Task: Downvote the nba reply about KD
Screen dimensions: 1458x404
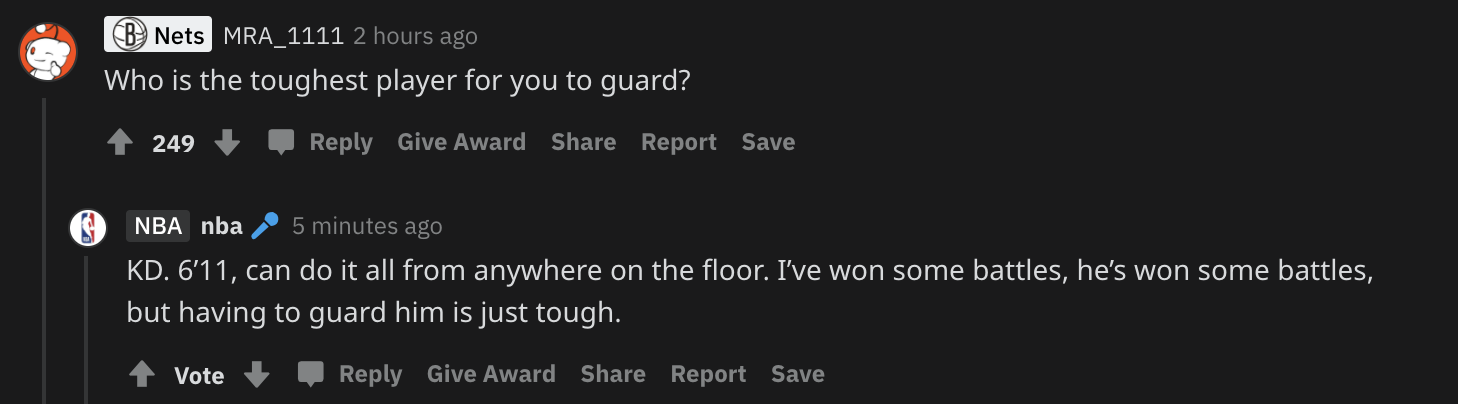Action: coord(257,375)
